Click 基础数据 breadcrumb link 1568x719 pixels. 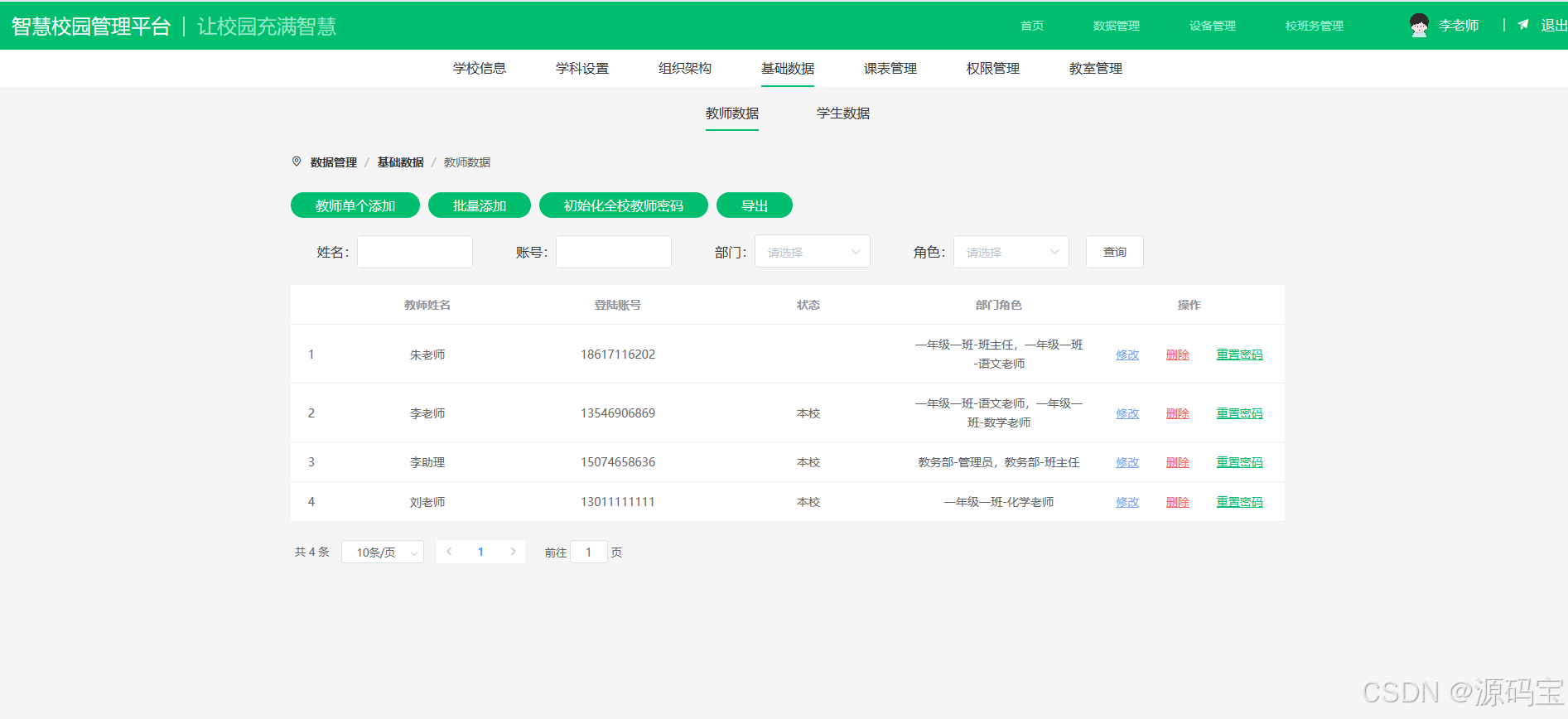pyautogui.click(x=401, y=162)
